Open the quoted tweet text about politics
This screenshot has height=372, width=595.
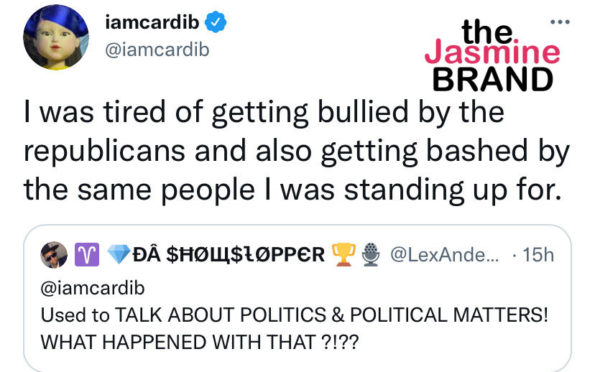pos(294,328)
